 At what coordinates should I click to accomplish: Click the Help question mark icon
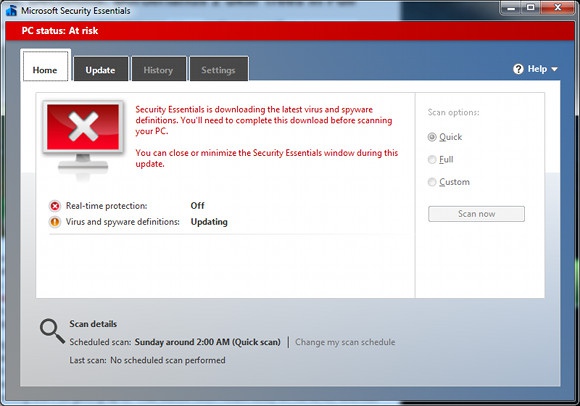click(518, 69)
